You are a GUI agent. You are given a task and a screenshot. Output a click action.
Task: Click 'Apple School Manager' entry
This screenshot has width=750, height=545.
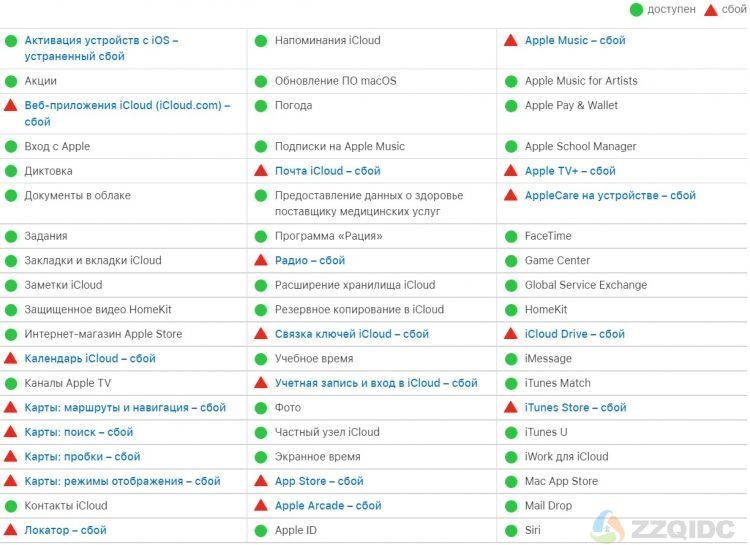(581, 146)
